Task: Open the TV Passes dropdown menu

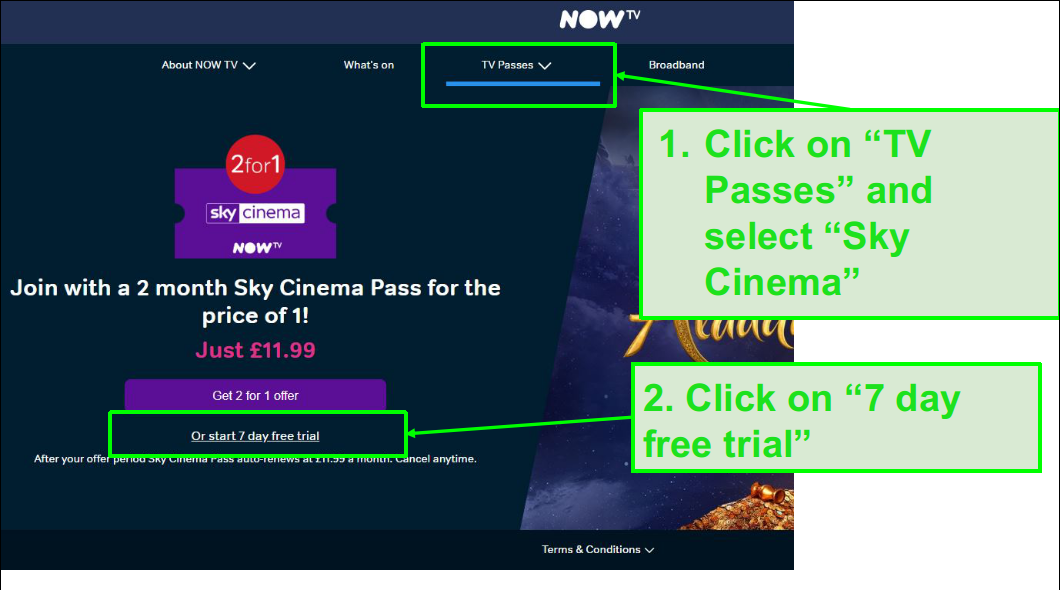Action: (x=516, y=65)
